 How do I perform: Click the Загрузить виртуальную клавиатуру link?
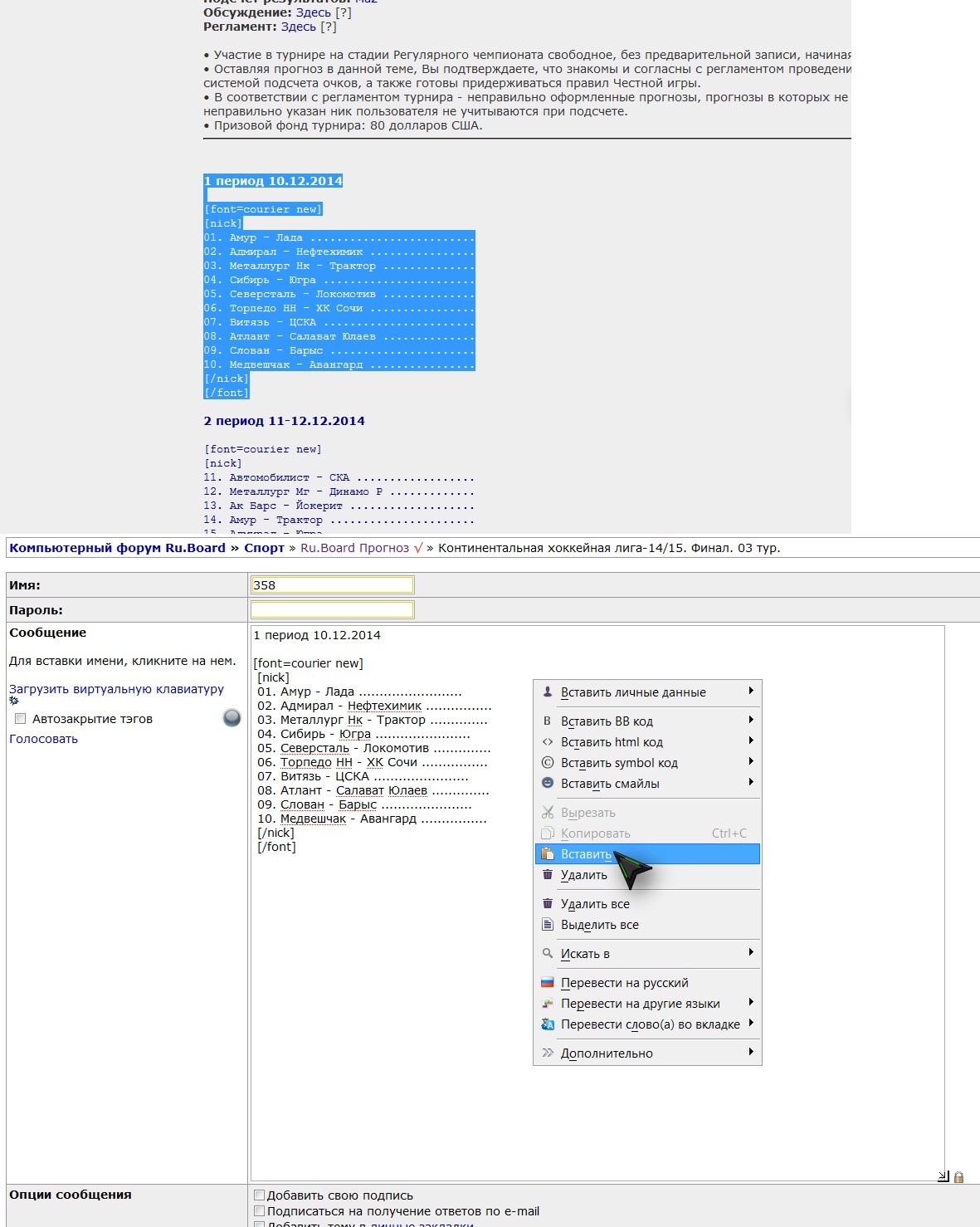(x=116, y=689)
